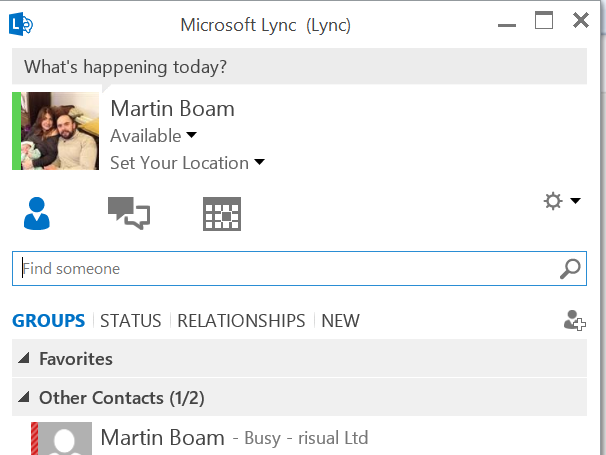Open the Conversations history icon

coord(129,214)
